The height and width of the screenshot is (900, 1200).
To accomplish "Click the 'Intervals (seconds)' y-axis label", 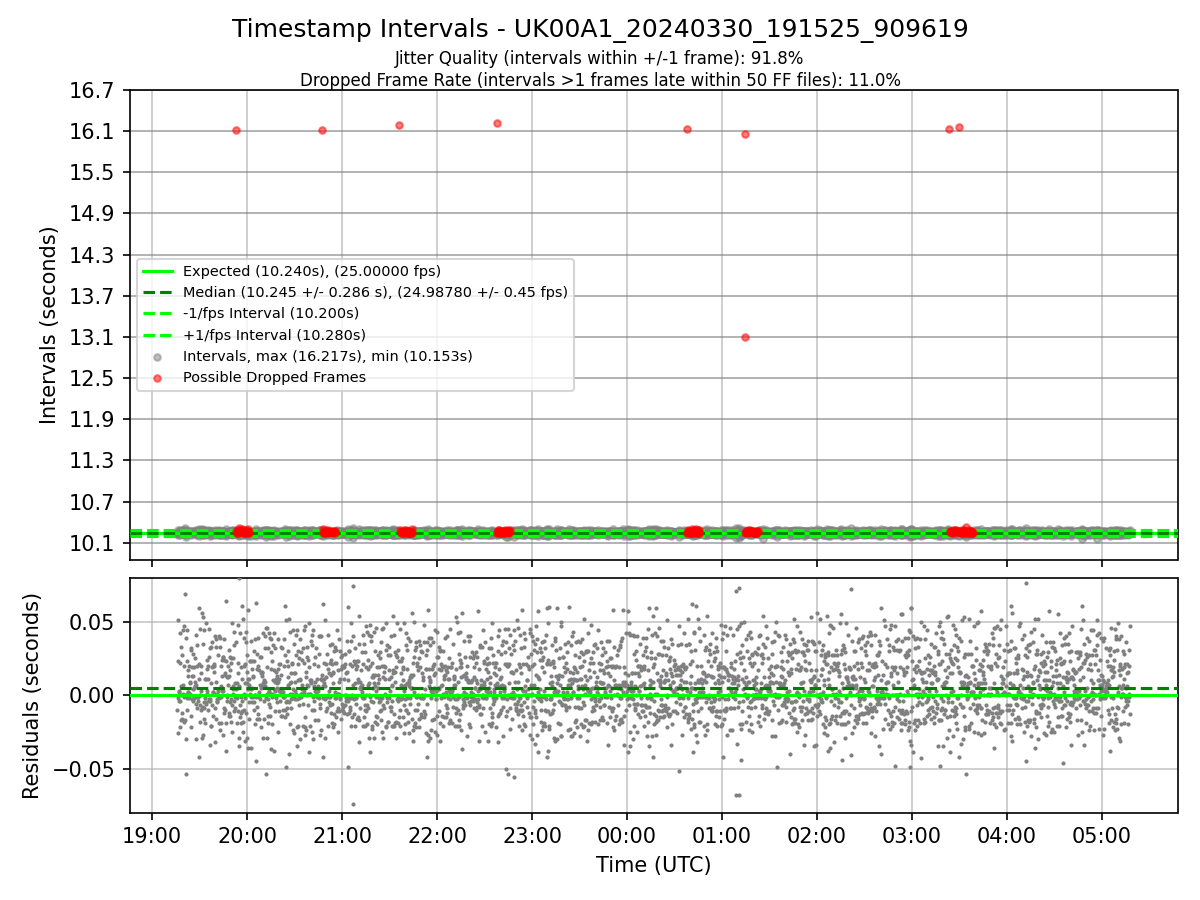I will click(x=49, y=325).
